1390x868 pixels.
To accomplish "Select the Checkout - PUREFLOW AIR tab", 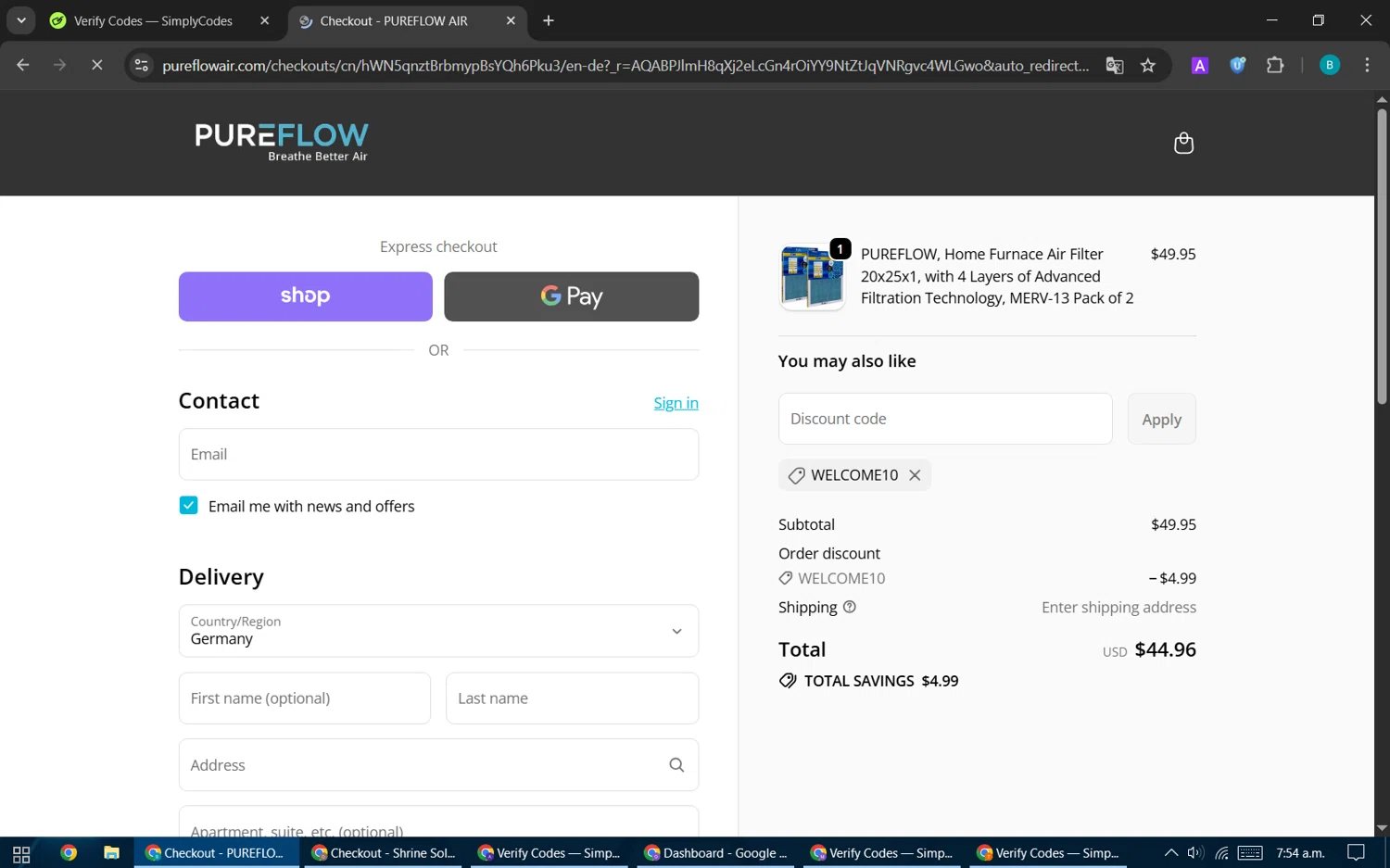I will point(394,20).
